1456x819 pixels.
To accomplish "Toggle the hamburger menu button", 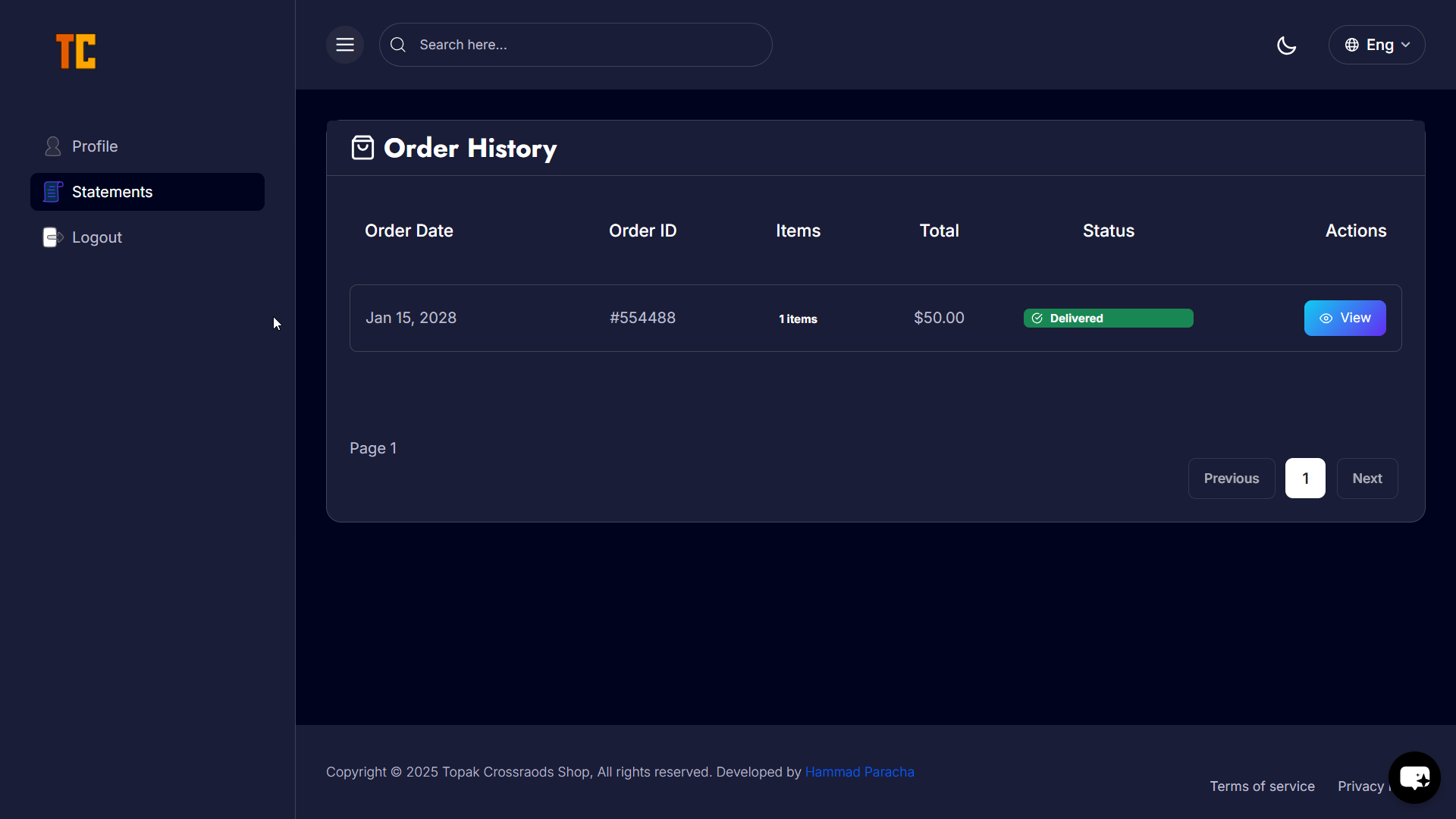I will pos(345,45).
